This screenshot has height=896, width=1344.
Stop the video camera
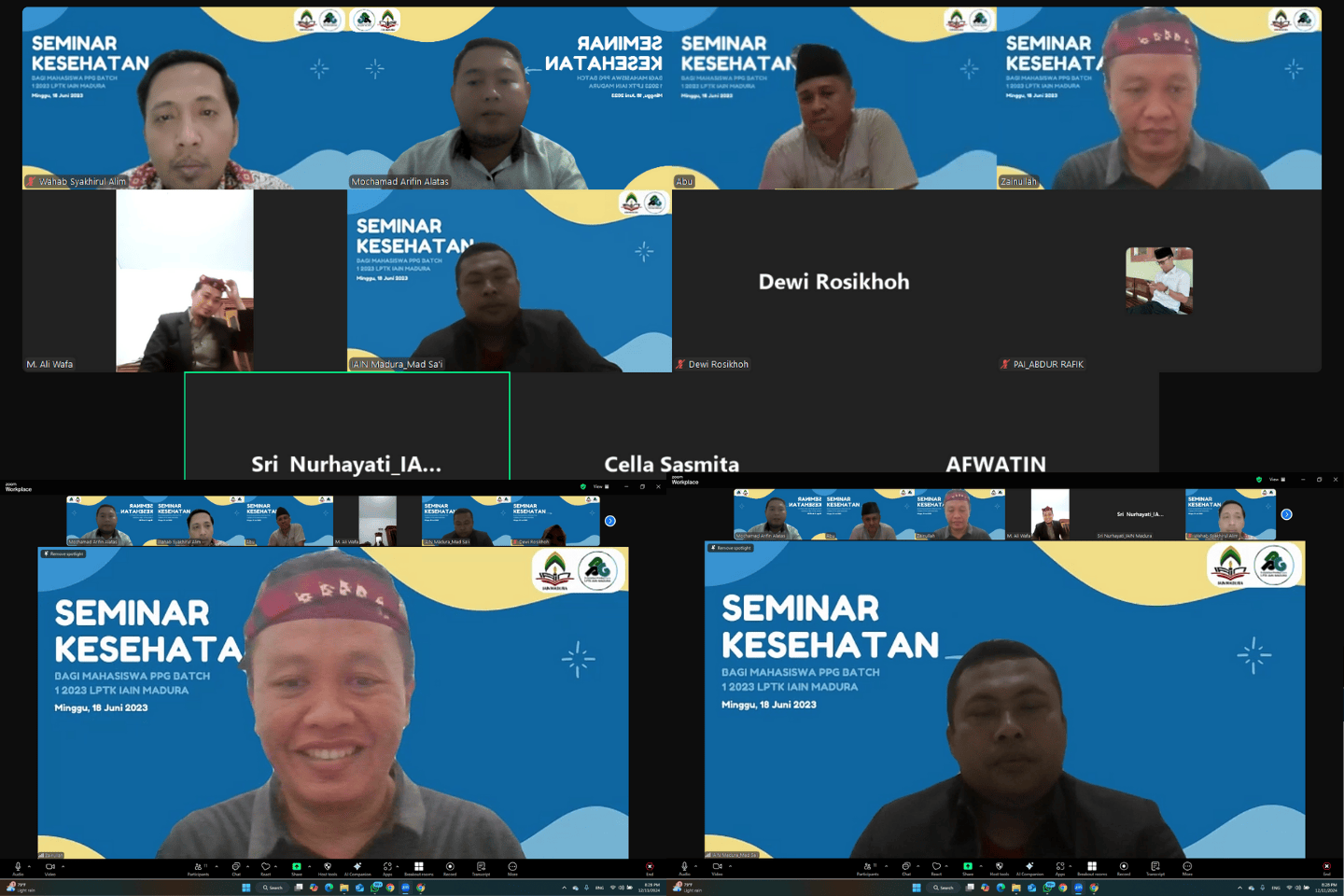coord(49,865)
